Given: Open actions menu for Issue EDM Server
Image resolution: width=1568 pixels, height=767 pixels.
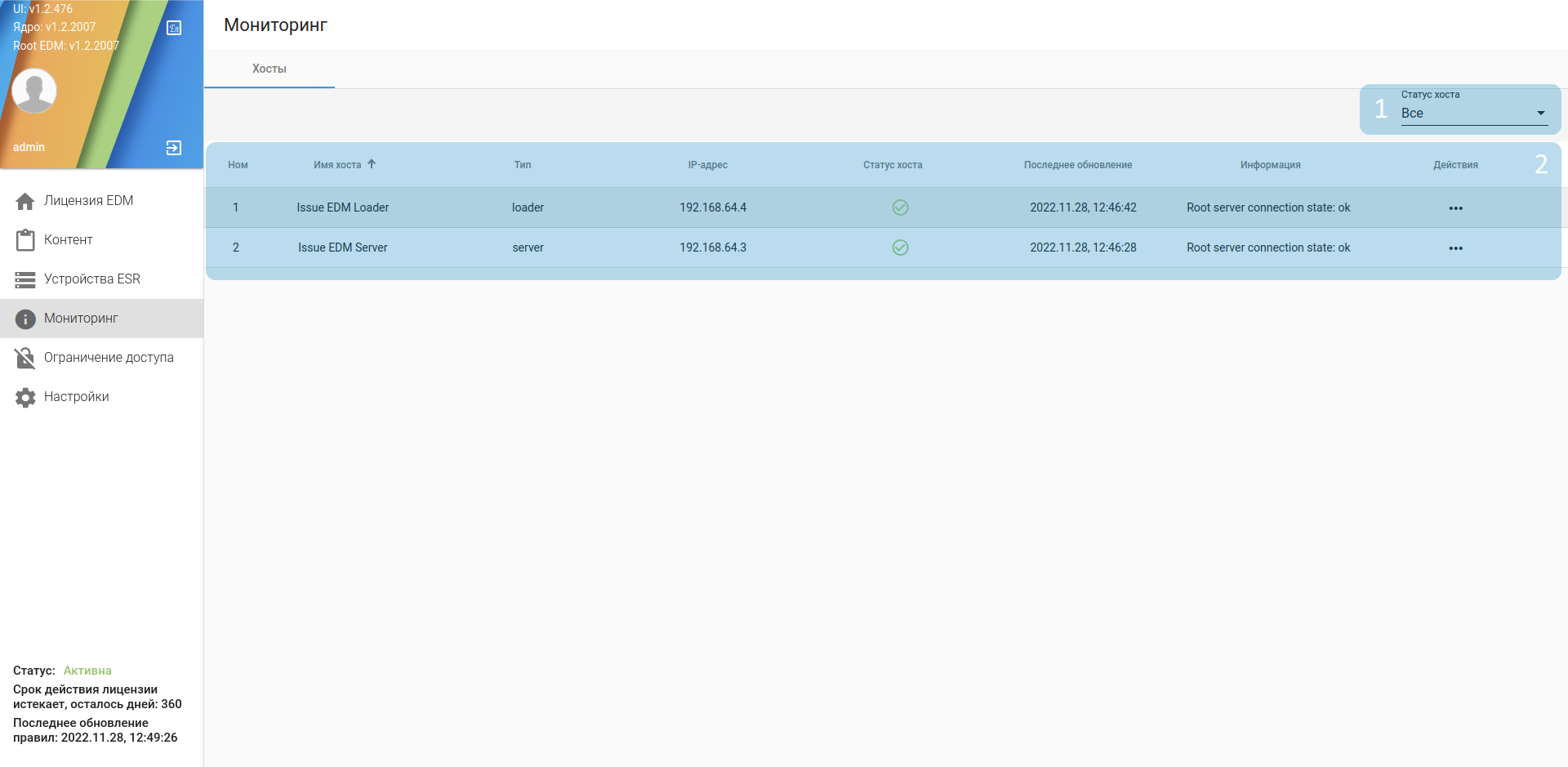Looking at the screenshot, I should click(x=1455, y=248).
